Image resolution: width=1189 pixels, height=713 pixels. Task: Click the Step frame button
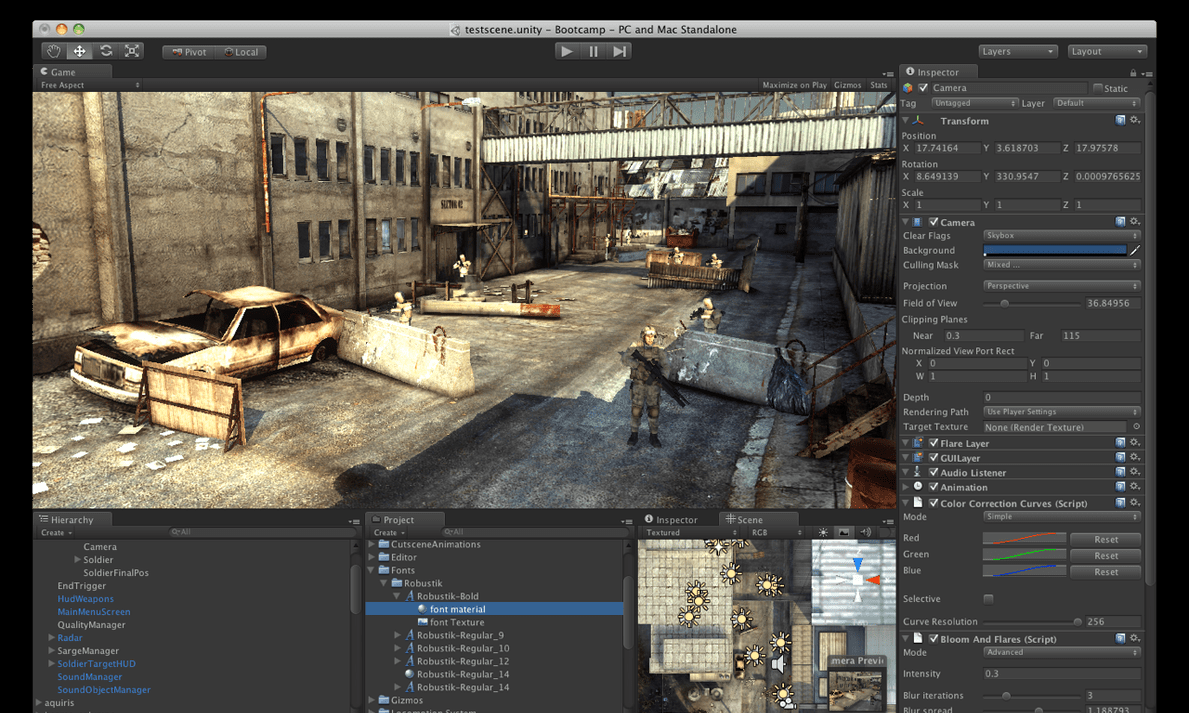coord(620,52)
